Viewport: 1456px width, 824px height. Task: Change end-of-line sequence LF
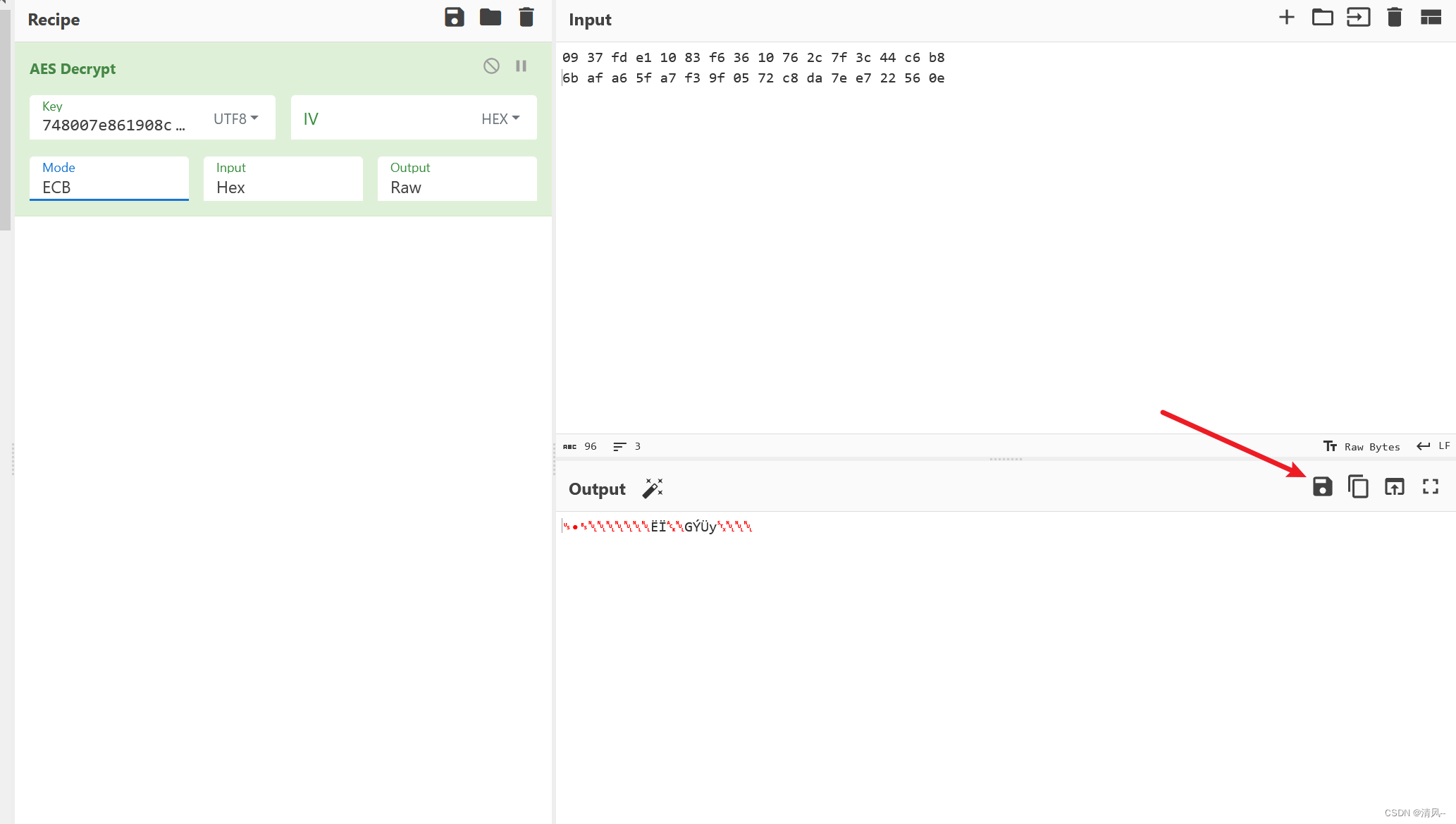click(x=1433, y=446)
